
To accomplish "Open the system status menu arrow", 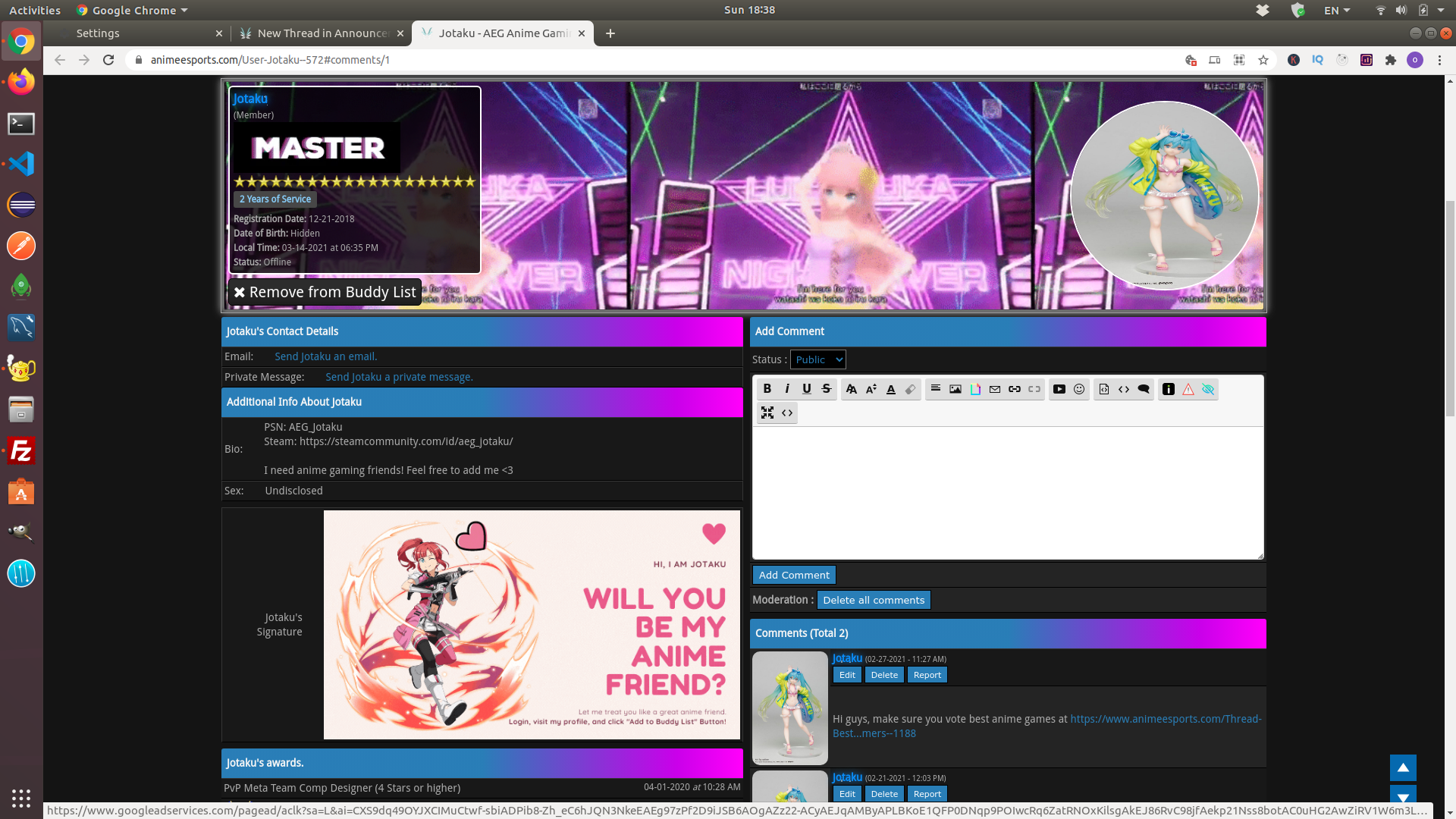I will point(1441,10).
